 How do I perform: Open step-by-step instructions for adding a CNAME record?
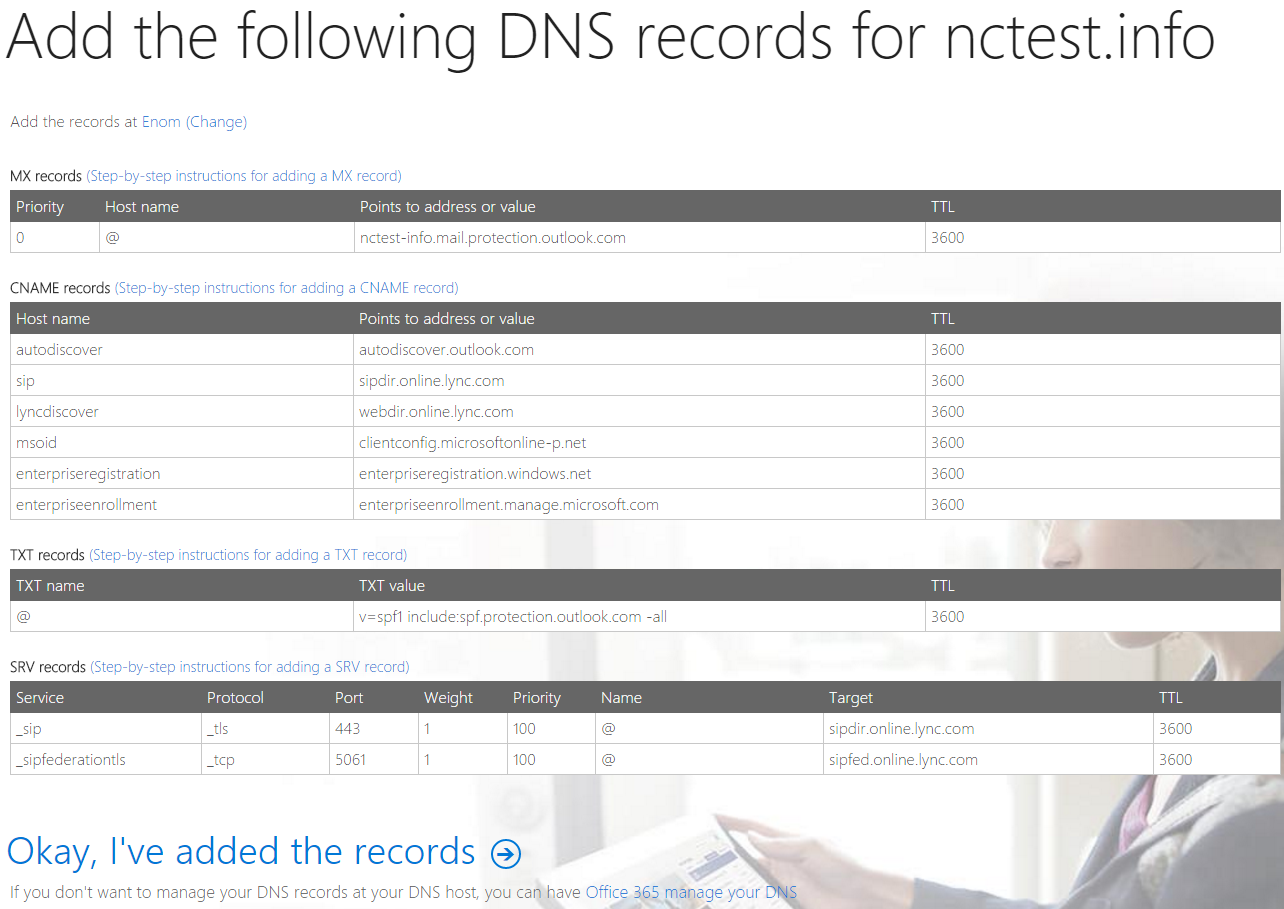pyautogui.click(x=287, y=288)
